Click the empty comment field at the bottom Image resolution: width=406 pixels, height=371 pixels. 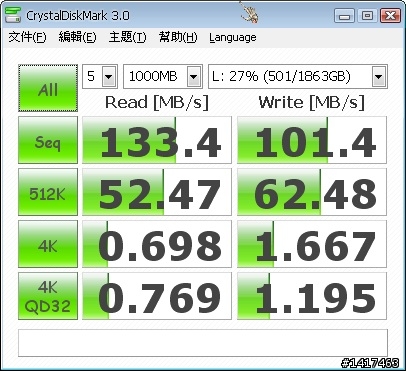point(203,343)
